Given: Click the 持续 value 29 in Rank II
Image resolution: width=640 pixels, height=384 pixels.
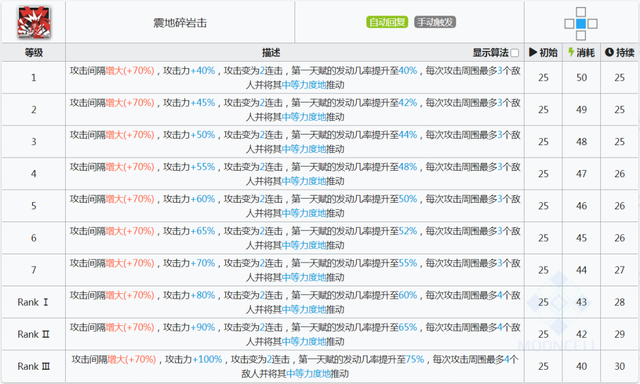Looking at the screenshot, I should [x=620, y=334].
